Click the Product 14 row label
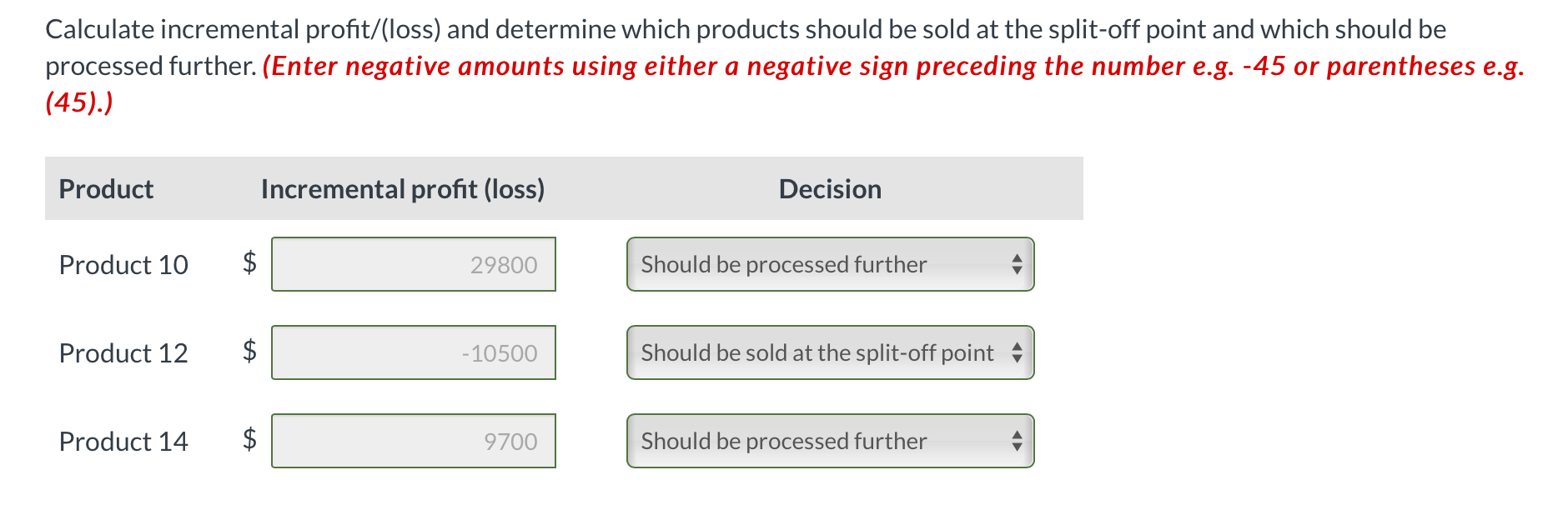The width and height of the screenshot is (1568, 520). tap(123, 441)
